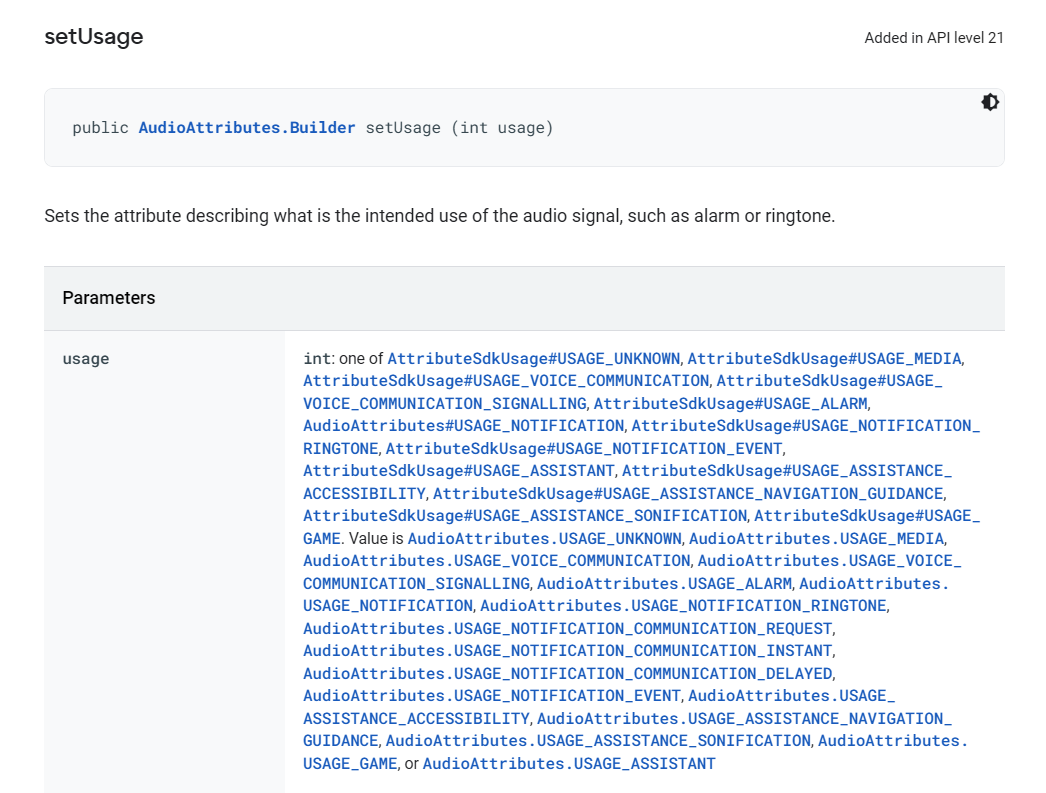The height and width of the screenshot is (793, 1046).
Task: Toggle dark theme for the code block
Action: point(990,102)
